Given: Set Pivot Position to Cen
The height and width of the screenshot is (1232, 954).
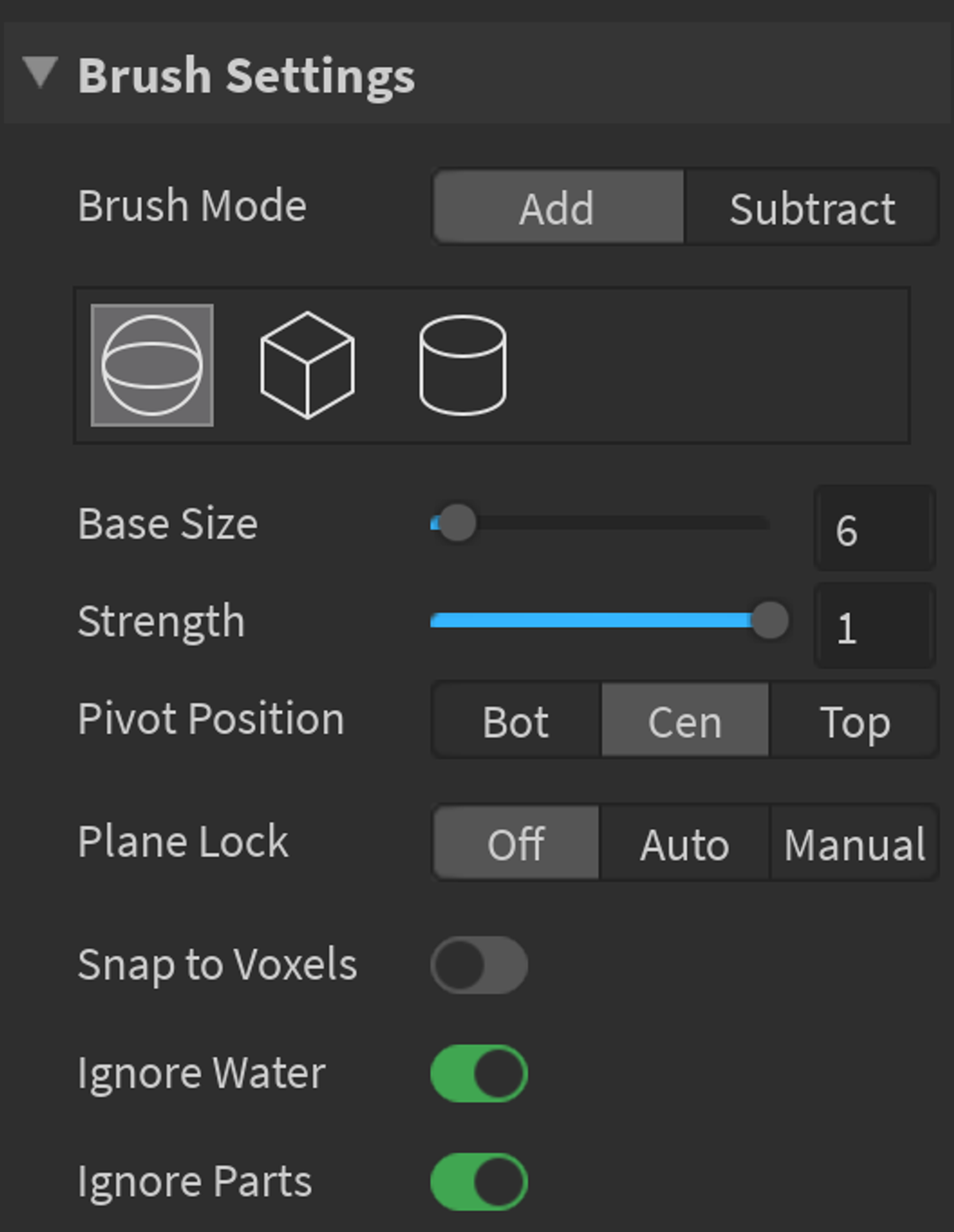Looking at the screenshot, I should (x=685, y=720).
